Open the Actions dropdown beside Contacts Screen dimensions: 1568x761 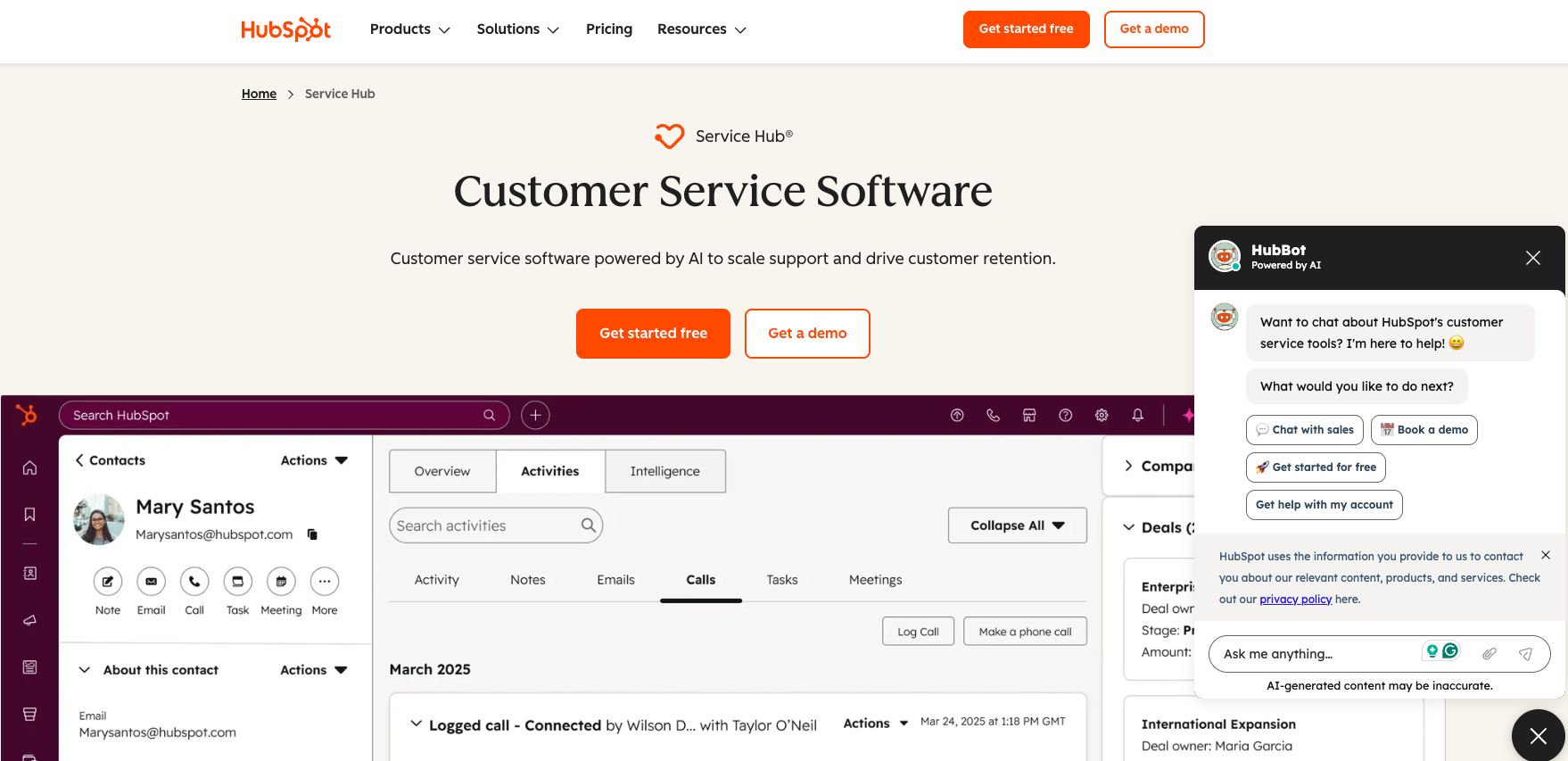tap(314, 460)
